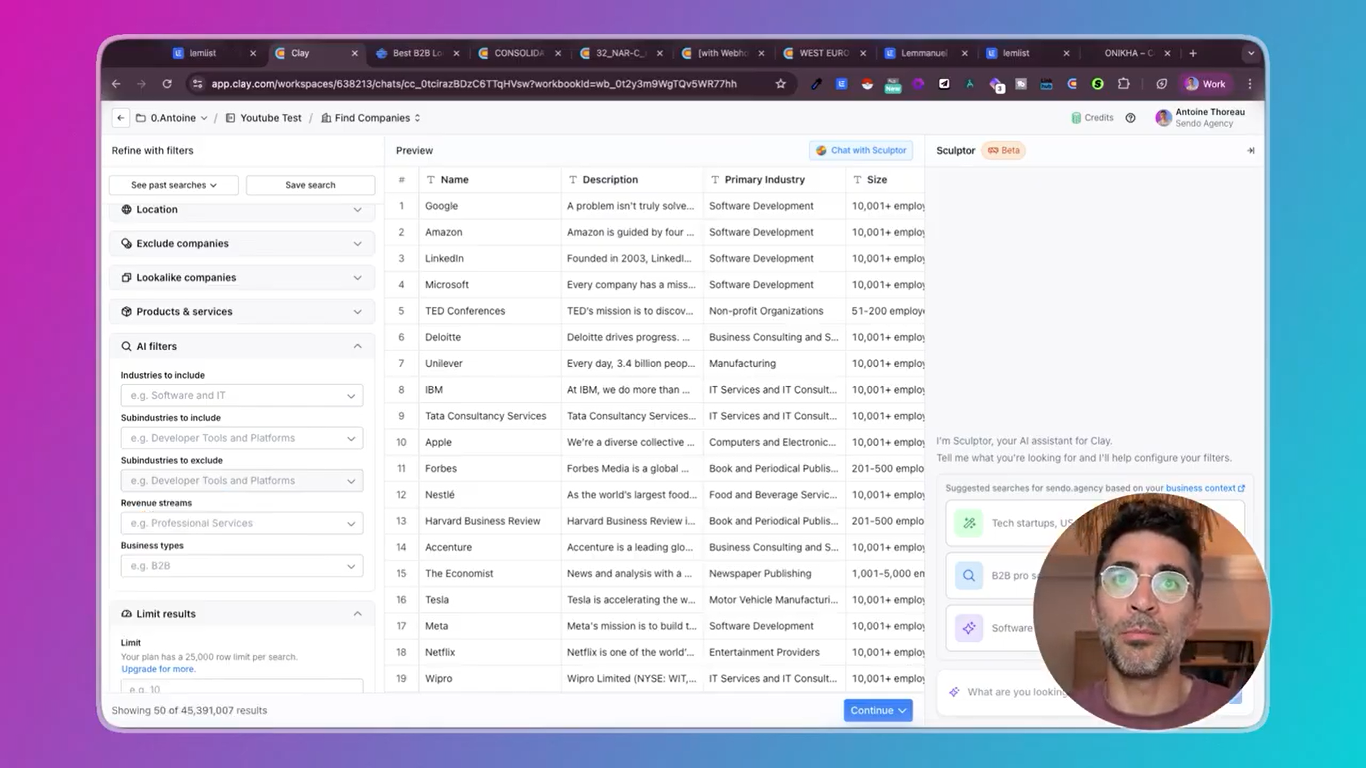This screenshot has height=768, width=1366.
Task: Expand the Products & services section
Action: (357, 311)
